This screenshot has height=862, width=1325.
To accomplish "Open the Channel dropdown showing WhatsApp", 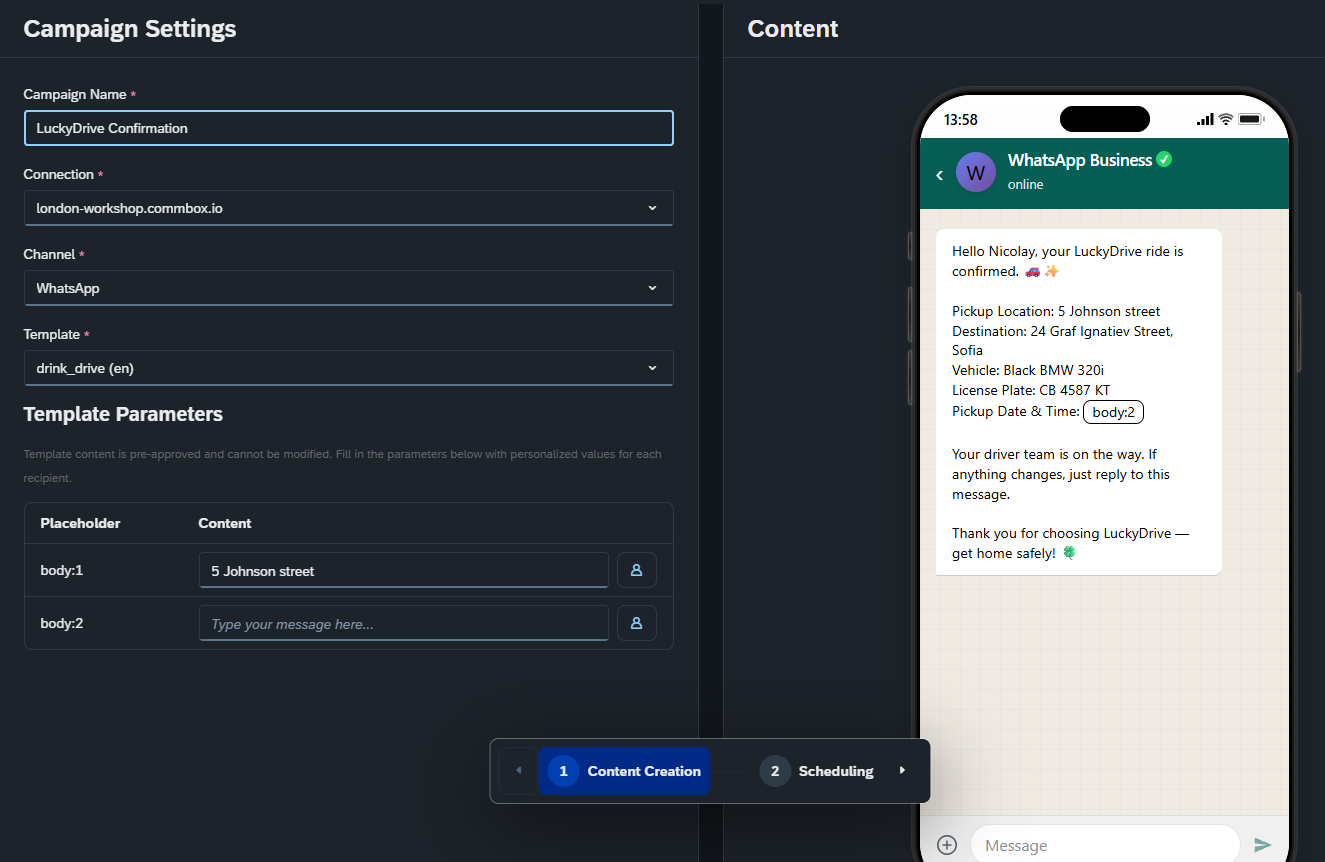I will [x=348, y=288].
